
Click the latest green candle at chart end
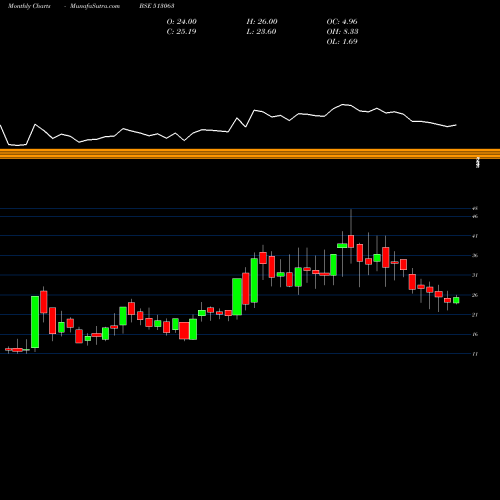(x=456, y=300)
